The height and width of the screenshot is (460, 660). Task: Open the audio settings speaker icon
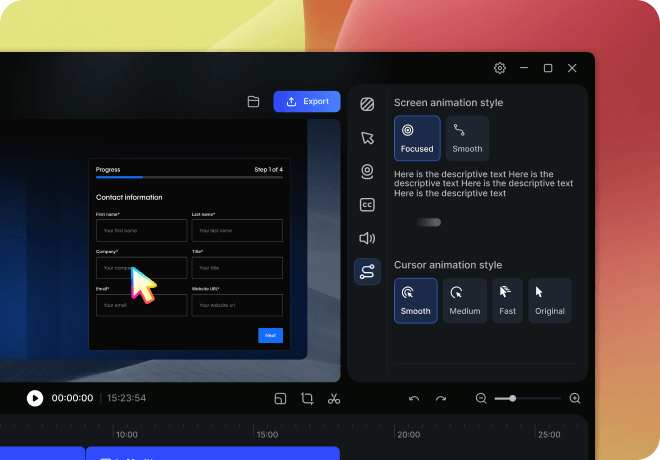click(x=367, y=238)
